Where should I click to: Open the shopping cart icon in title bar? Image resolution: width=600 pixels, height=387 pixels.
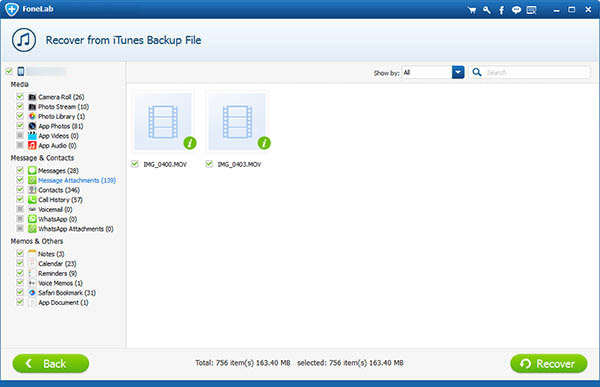coord(472,10)
